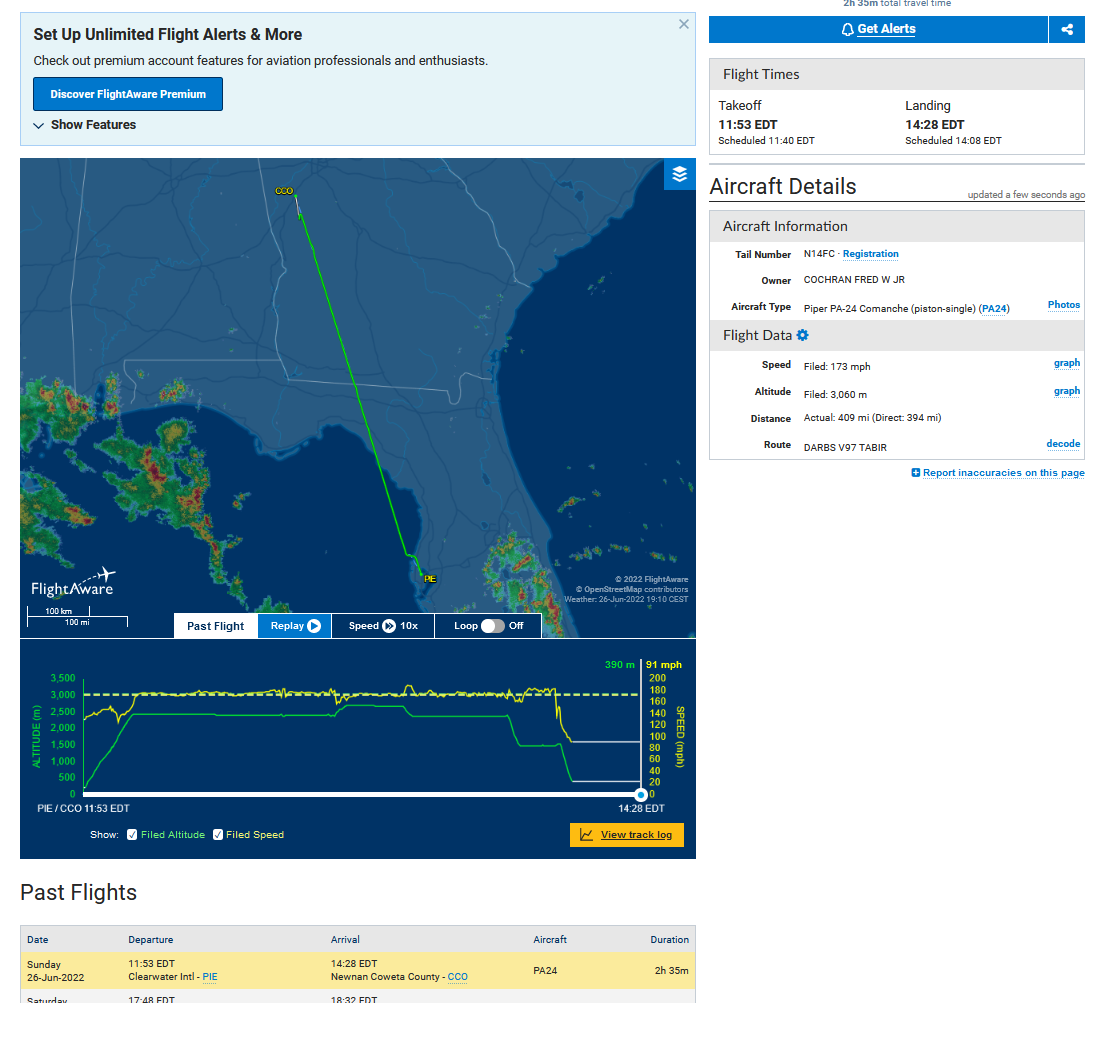Open the map layers icon

(680, 174)
